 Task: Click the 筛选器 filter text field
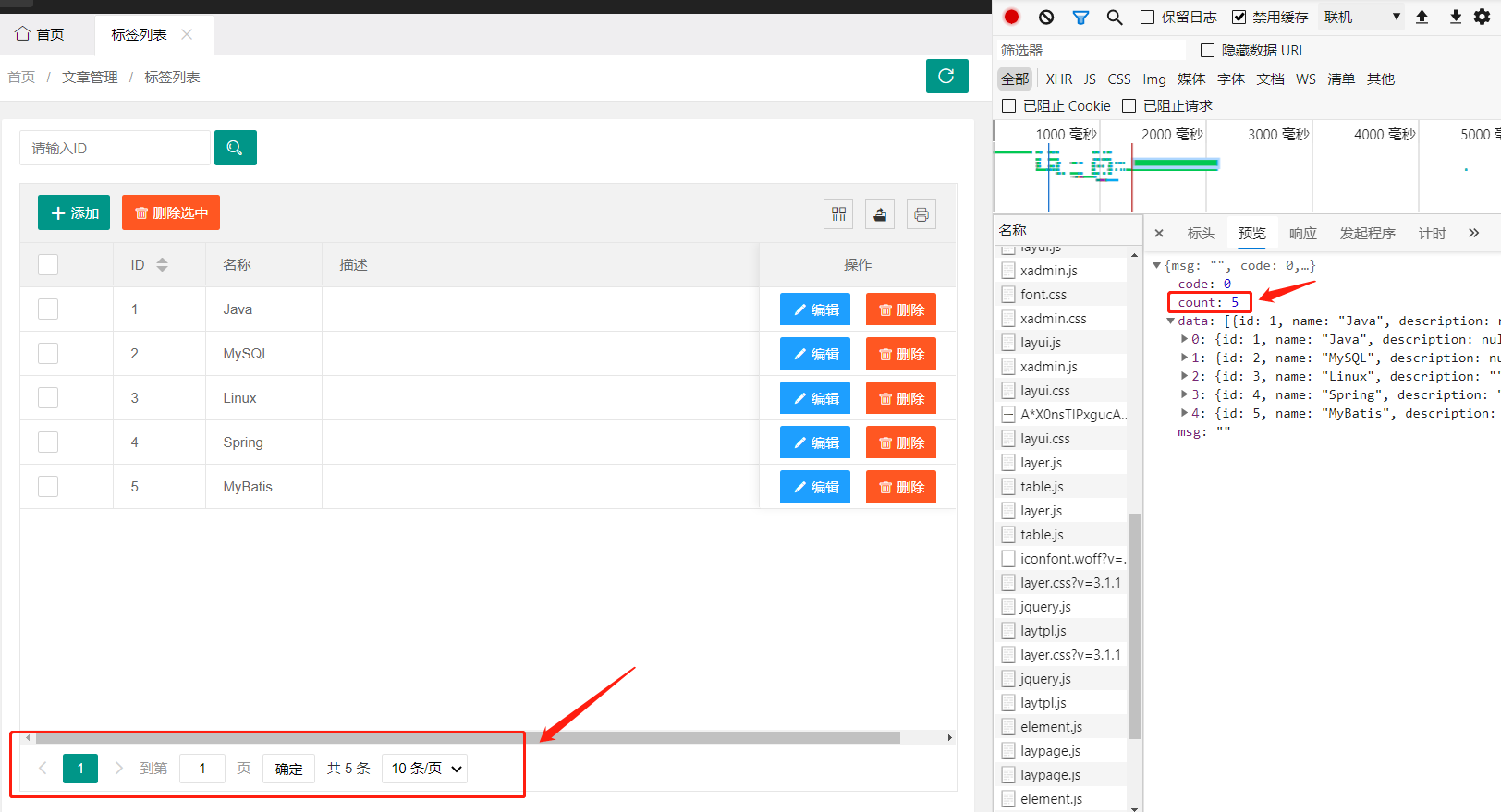1091,50
